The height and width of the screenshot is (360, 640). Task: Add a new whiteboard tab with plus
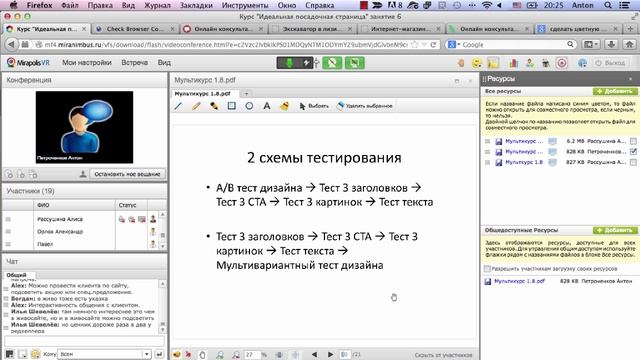point(246,94)
